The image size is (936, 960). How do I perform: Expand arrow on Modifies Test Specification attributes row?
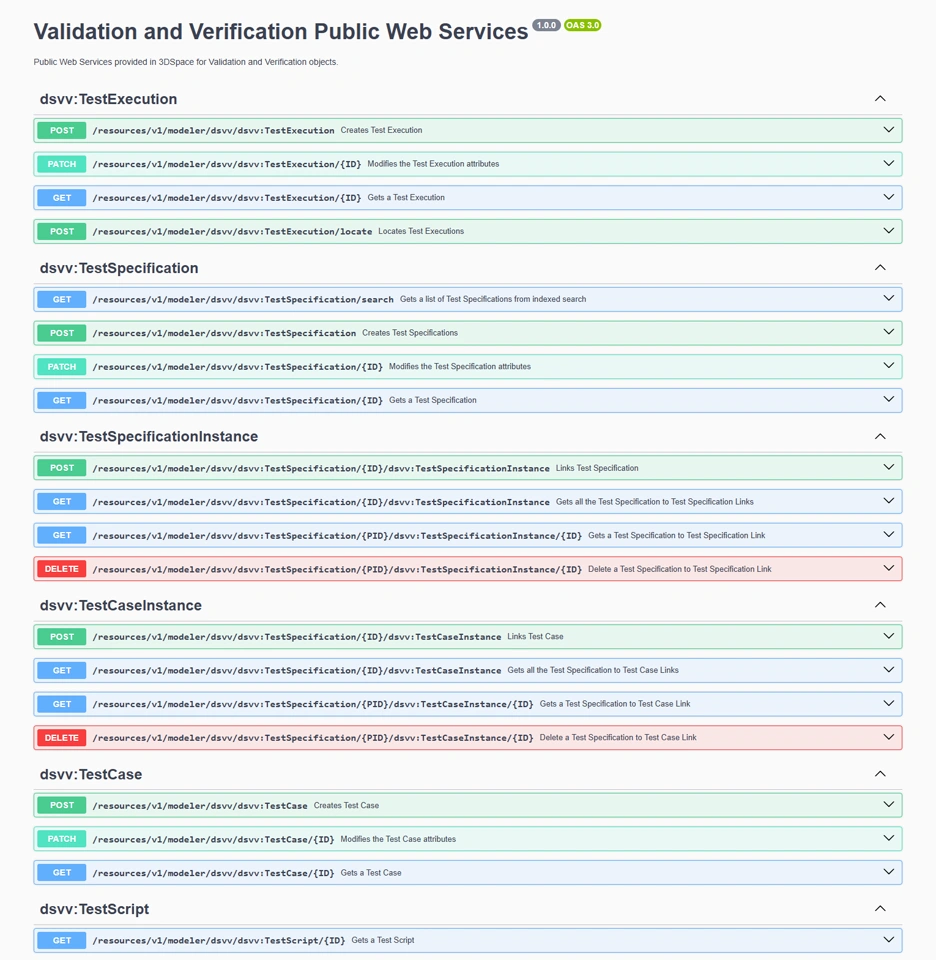(888, 366)
